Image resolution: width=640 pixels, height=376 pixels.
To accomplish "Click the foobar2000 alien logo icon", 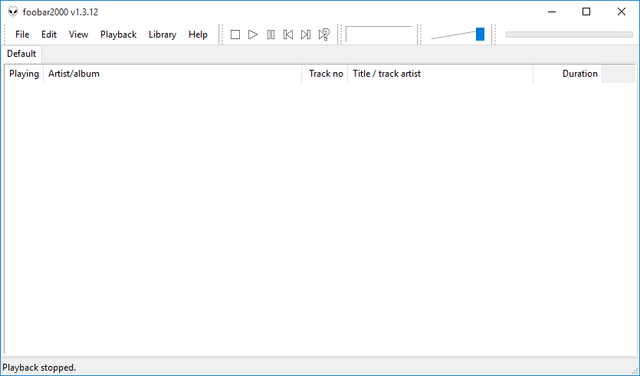I will tap(13, 12).
